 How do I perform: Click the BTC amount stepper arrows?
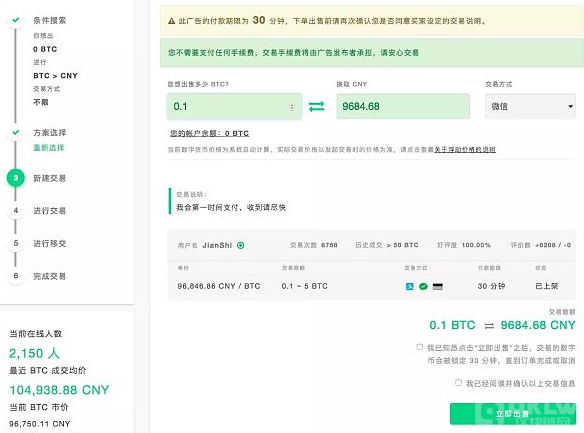tap(292, 107)
